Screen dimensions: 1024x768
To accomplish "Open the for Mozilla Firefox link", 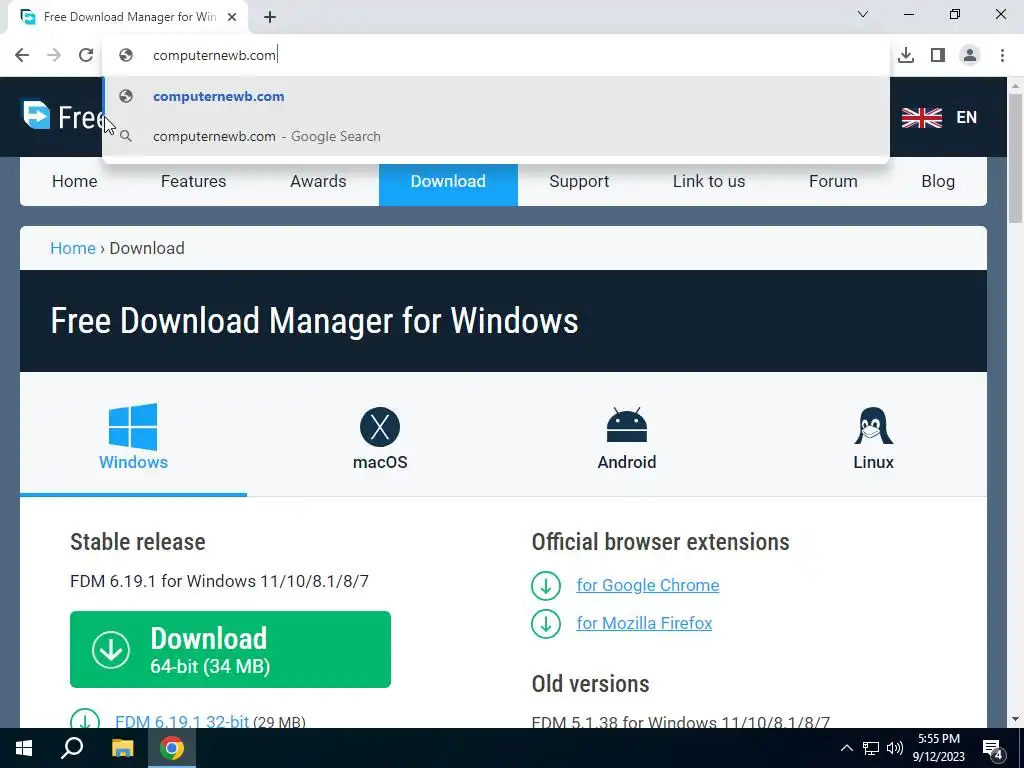I will click(x=644, y=623).
